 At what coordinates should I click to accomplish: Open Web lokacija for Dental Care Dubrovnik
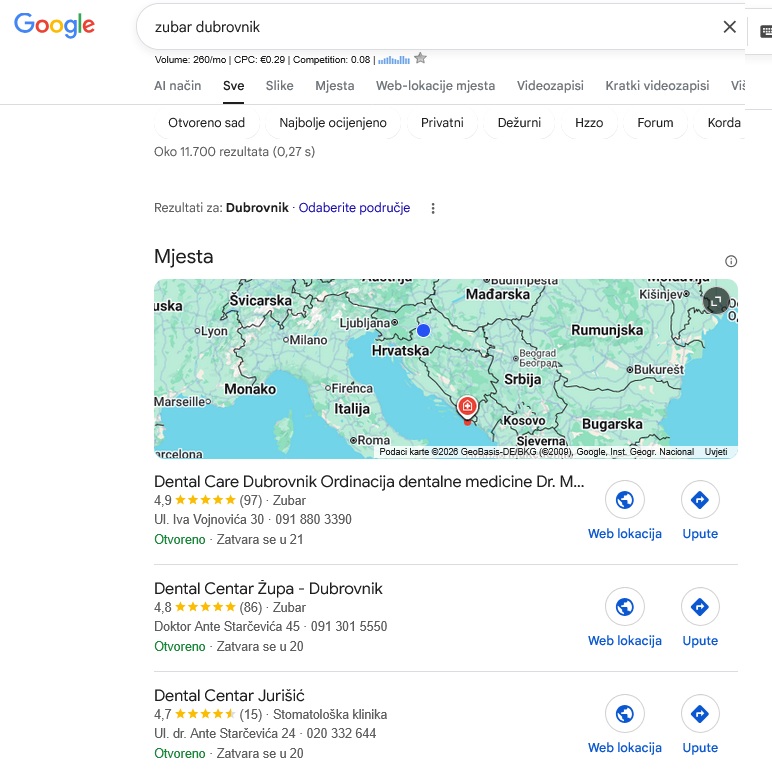pyautogui.click(x=625, y=500)
